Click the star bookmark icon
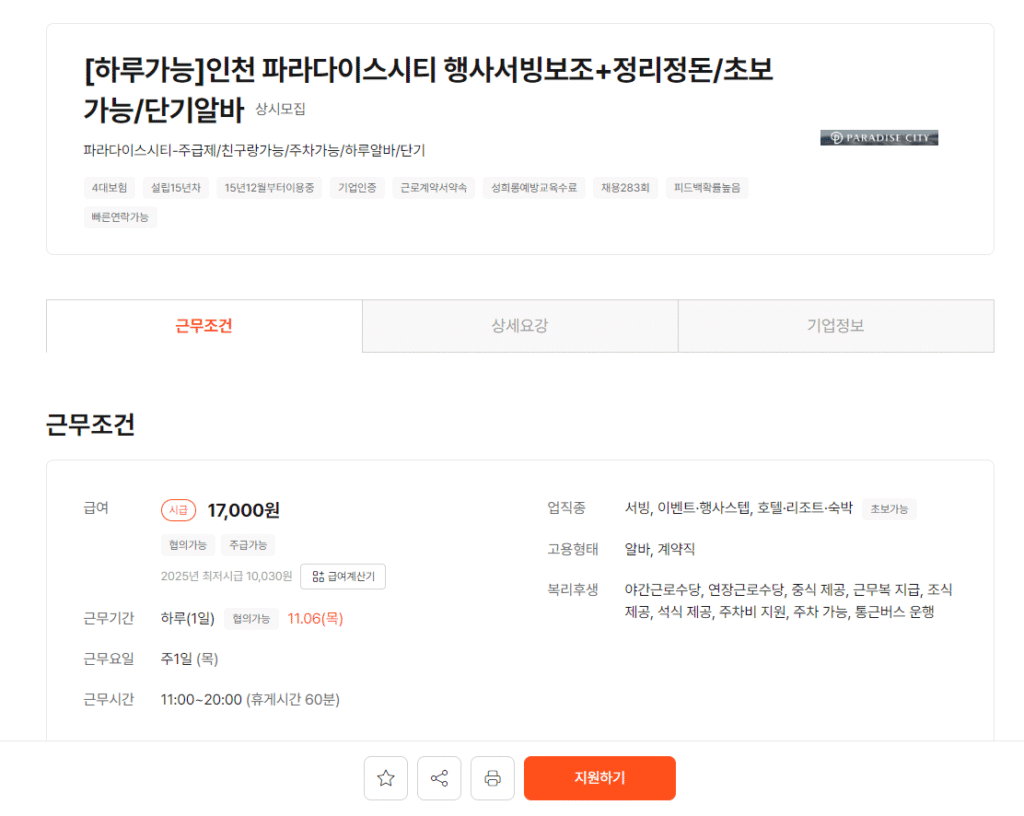The height and width of the screenshot is (816, 1024). pyautogui.click(x=385, y=778)
